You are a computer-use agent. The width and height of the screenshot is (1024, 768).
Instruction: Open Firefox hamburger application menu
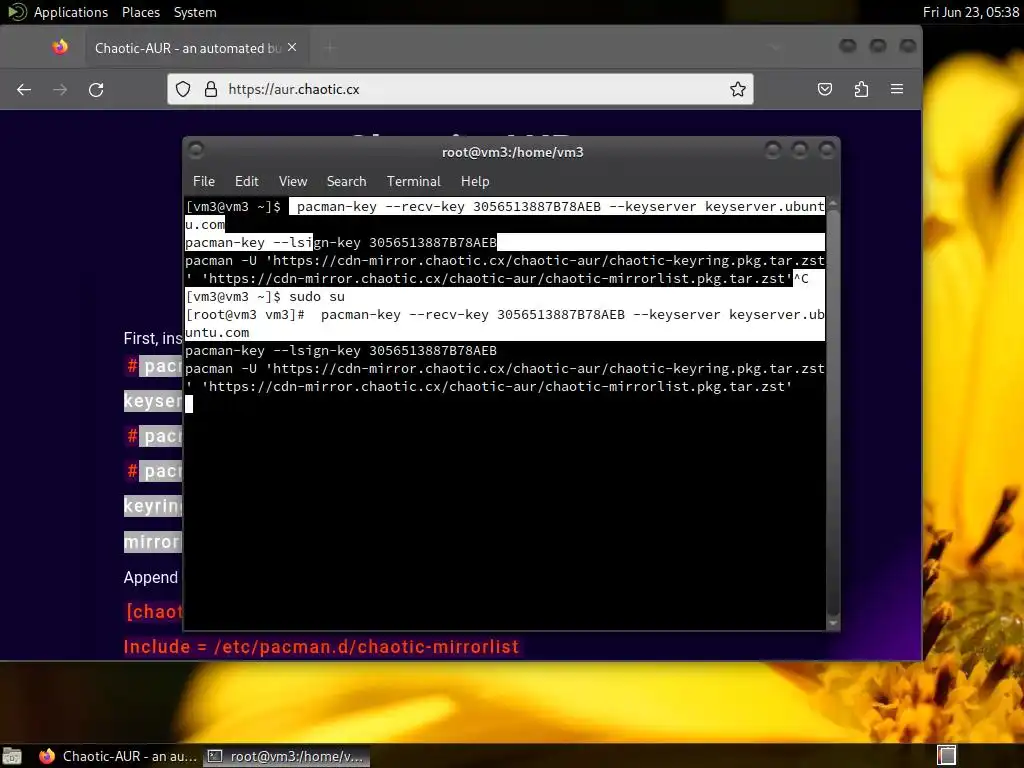[897, 89]
